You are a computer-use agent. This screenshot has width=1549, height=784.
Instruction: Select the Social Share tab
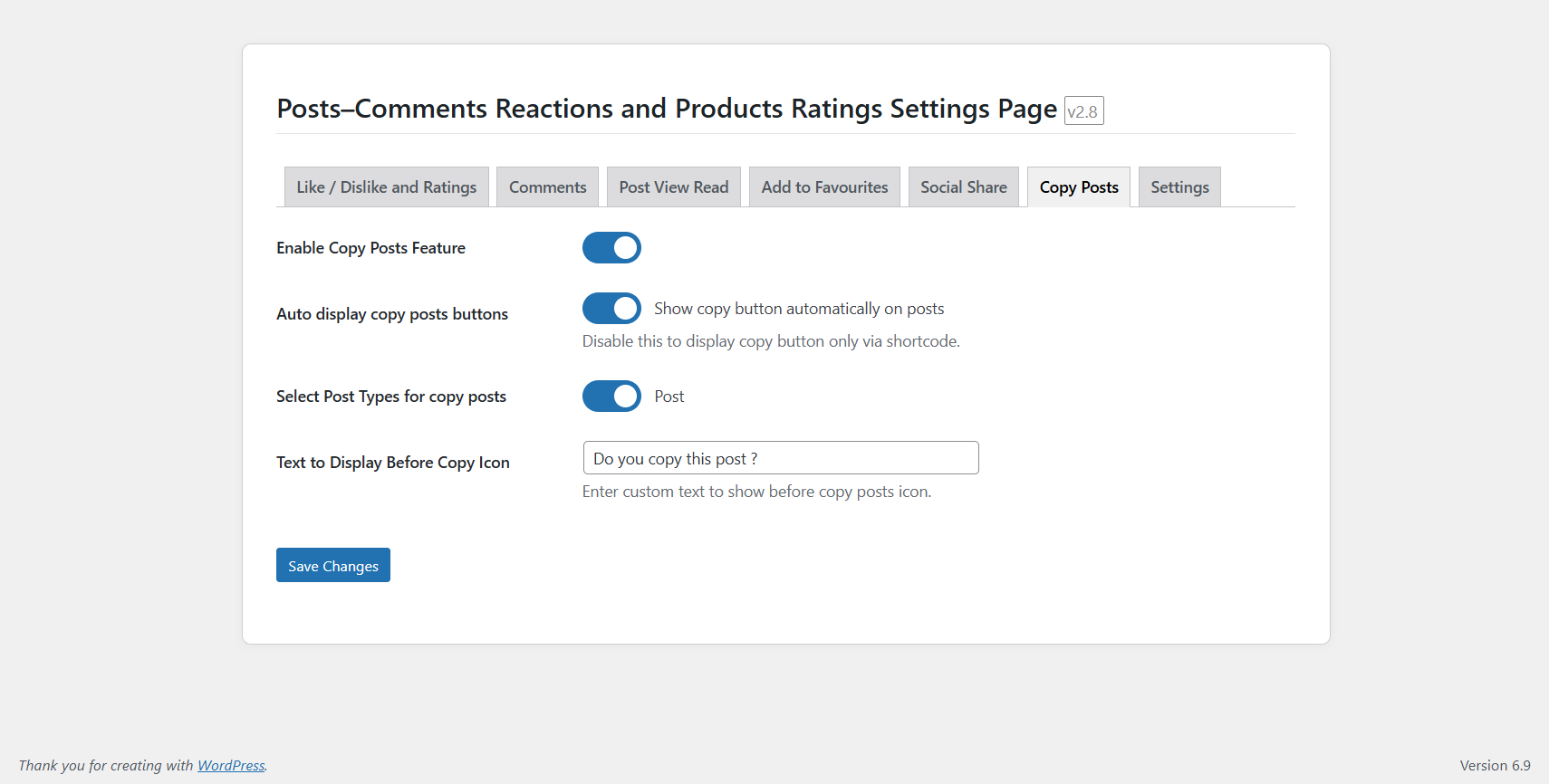963,187
